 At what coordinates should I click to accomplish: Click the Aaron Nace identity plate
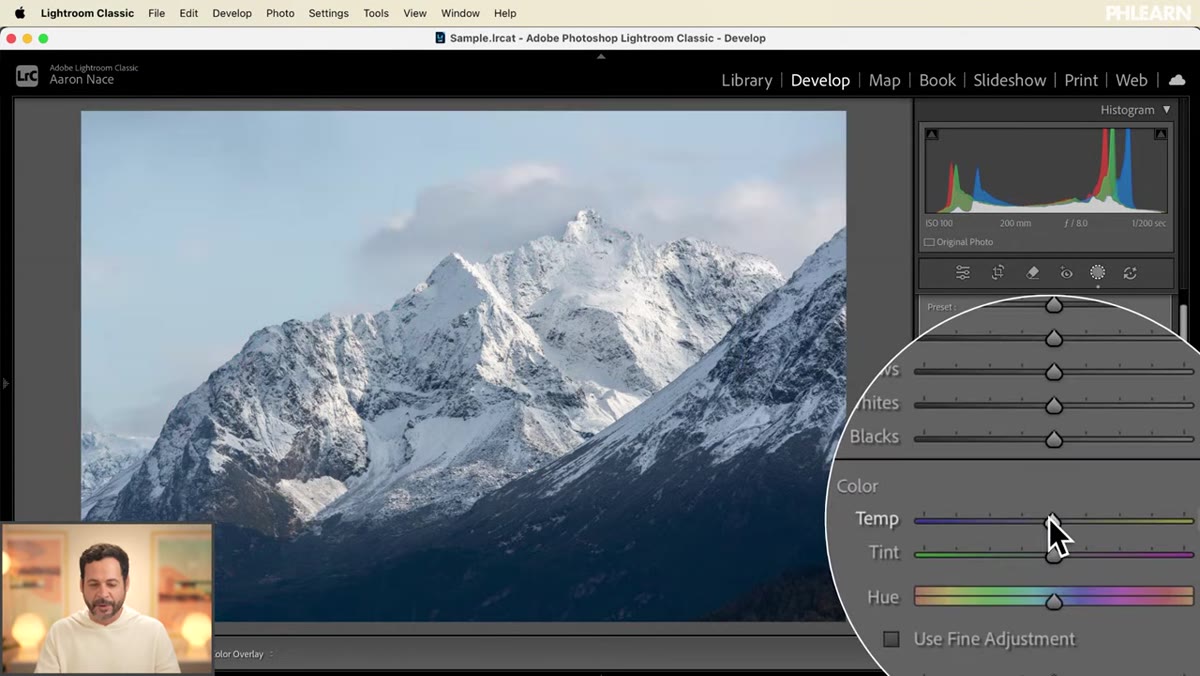pyautogui.click(x=82, y=80)
